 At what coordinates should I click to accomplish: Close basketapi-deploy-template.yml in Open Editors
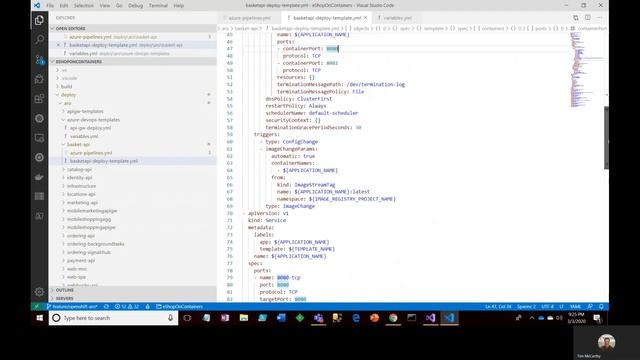click(x=58, y=45)
